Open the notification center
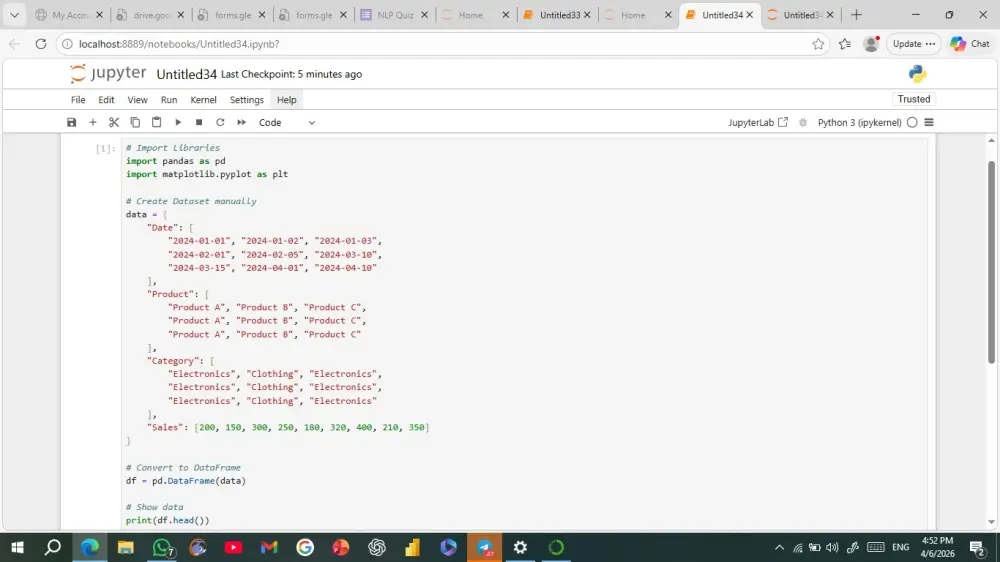Viewport: 1000px width, 562px height. tap(977, 547)
